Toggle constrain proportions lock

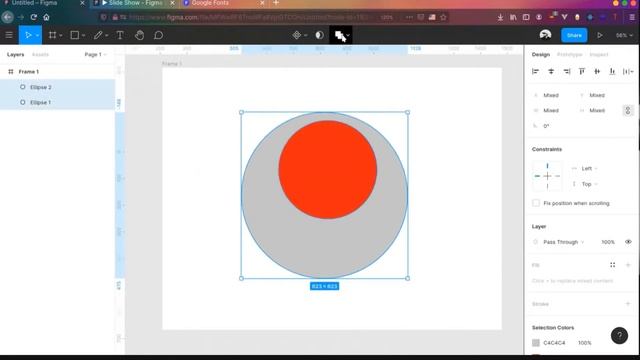tap(628, 110)
